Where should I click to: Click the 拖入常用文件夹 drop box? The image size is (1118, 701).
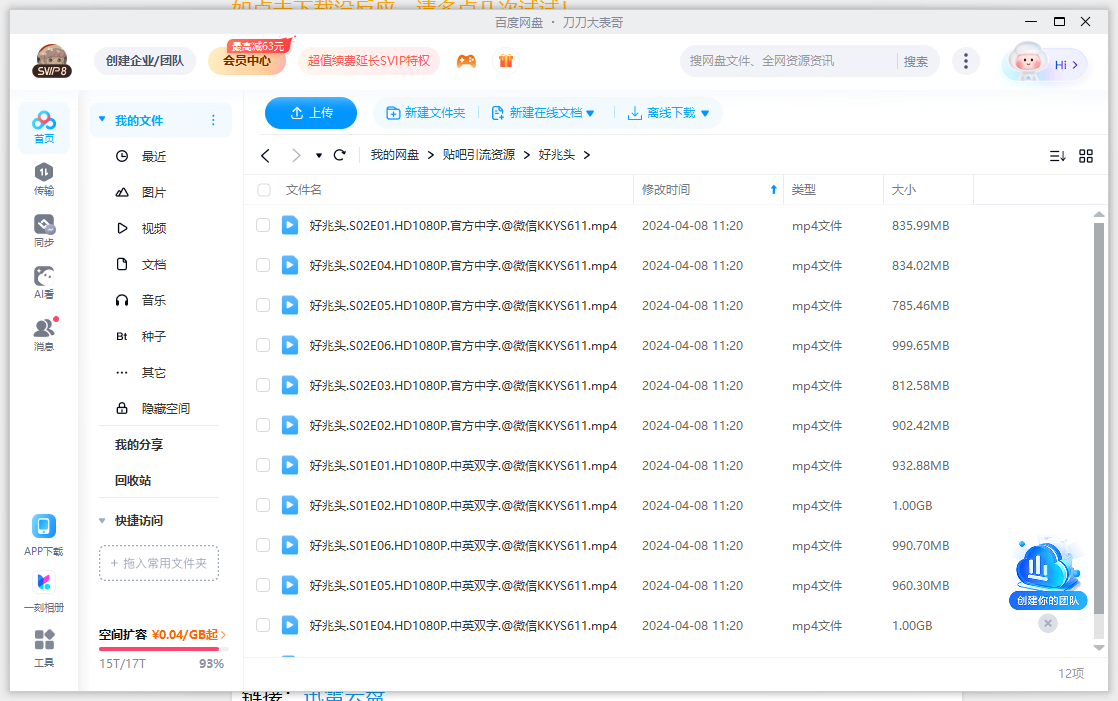click(159, 563)
